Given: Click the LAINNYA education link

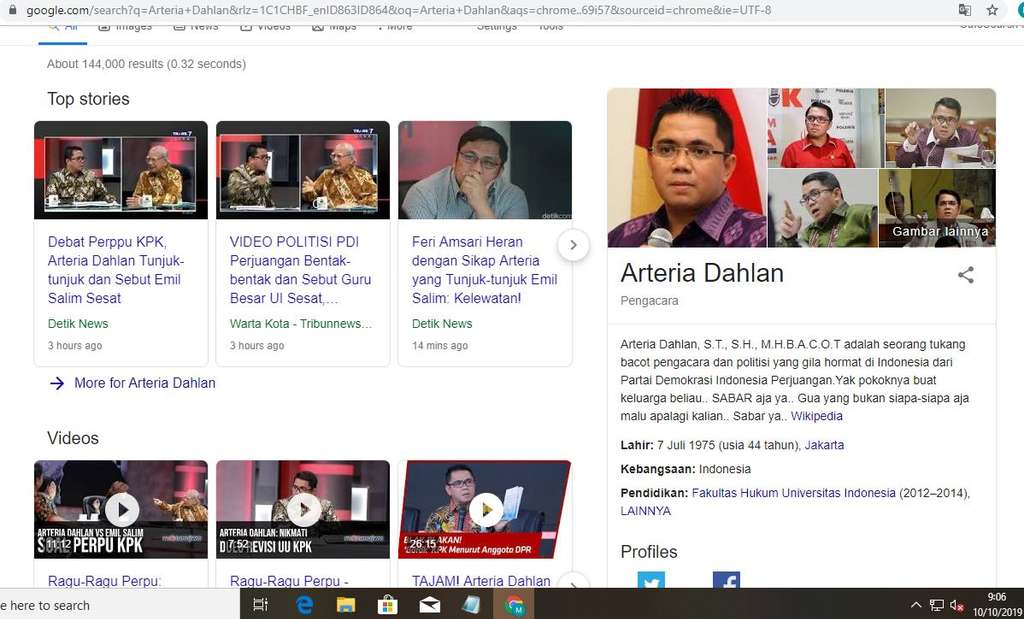Looking at the screenshot, I should [645, 511].
